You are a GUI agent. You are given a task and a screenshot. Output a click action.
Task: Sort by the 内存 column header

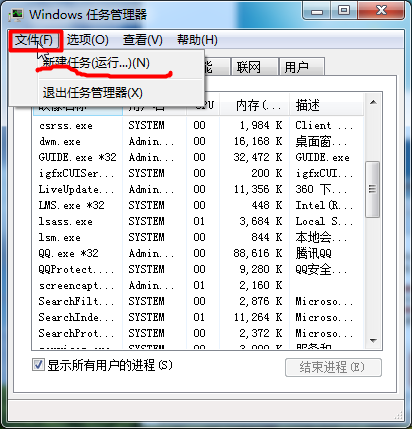click(255, 105)
